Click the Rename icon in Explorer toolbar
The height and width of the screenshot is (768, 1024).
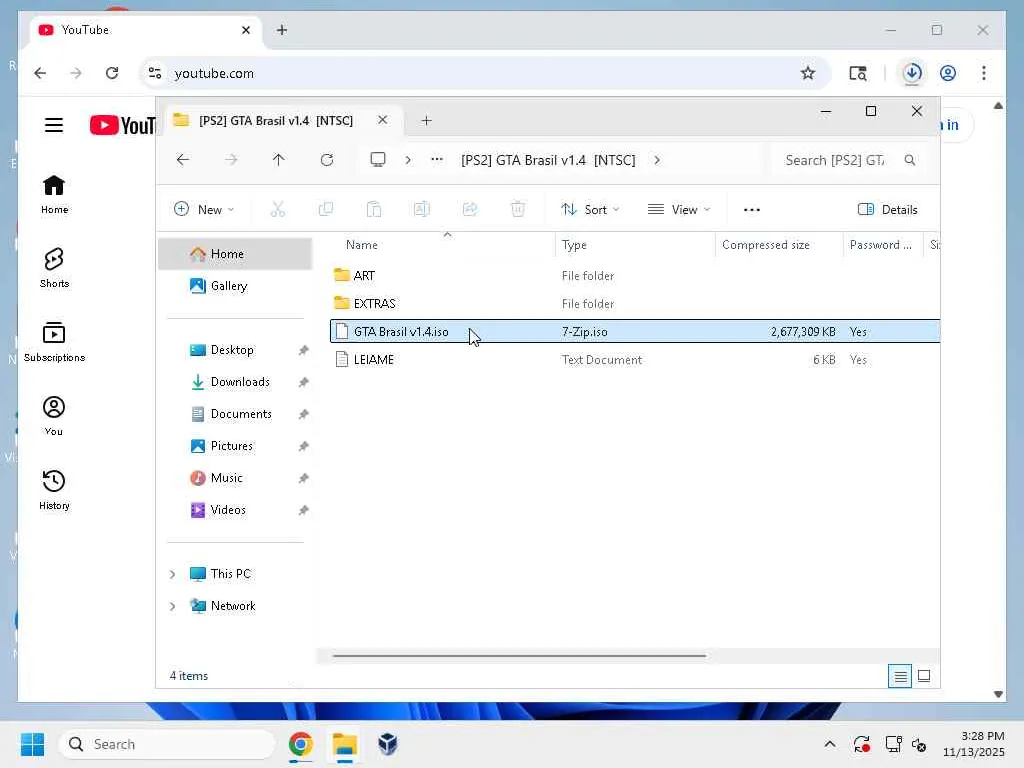pos(422,209)
